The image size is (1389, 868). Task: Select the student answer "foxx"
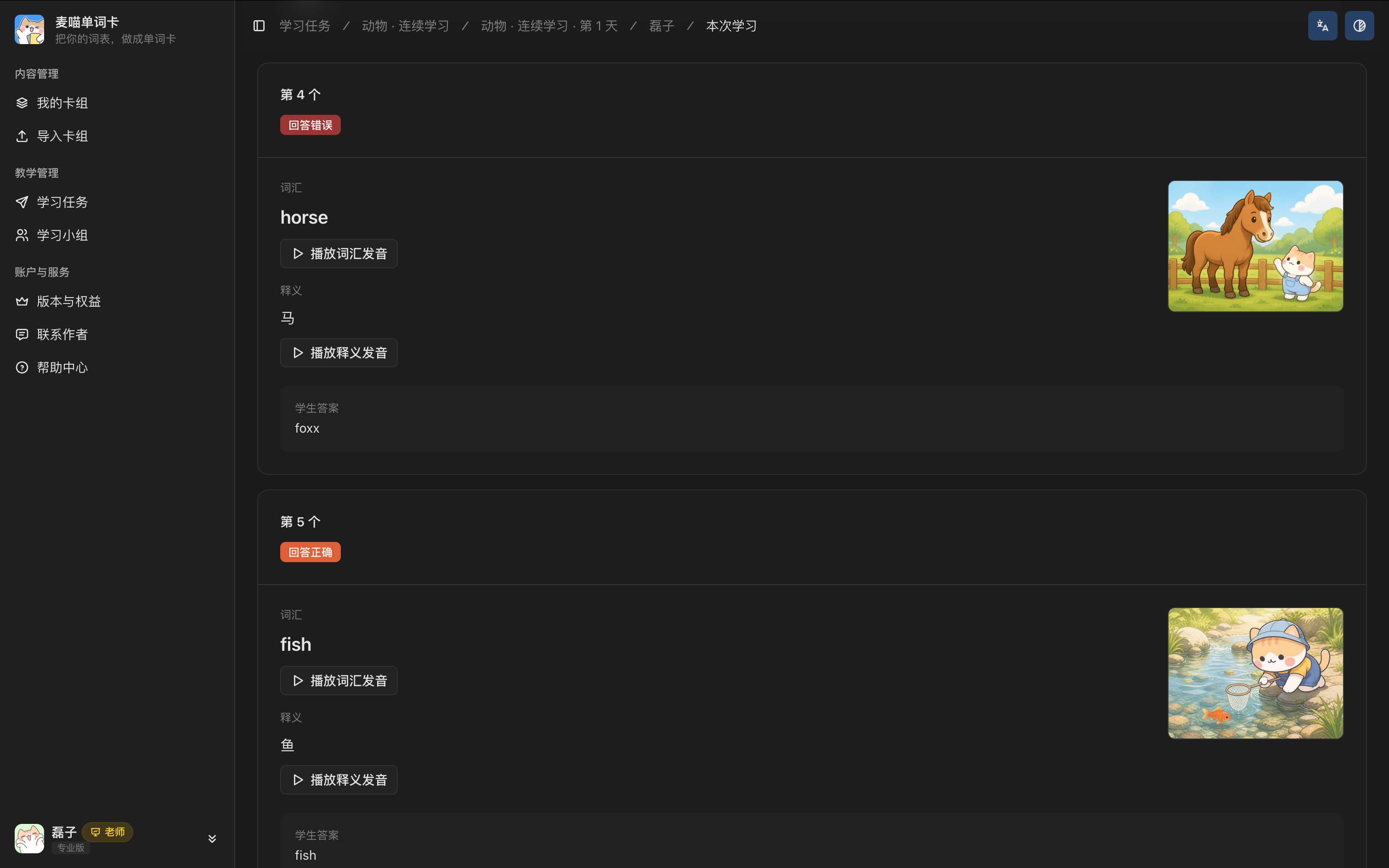(x=307, y=428)
